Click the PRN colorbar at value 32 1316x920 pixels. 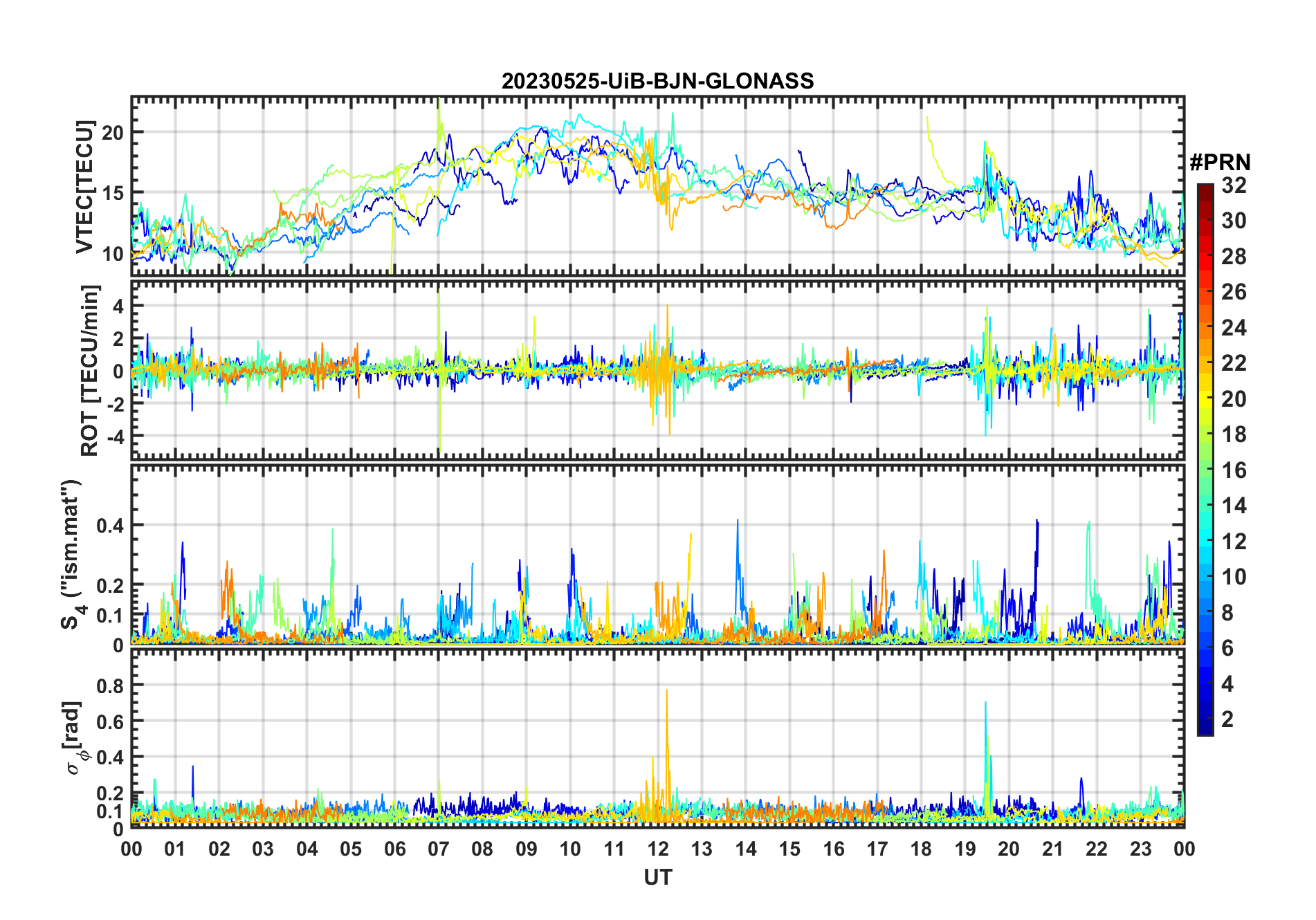1205,187
